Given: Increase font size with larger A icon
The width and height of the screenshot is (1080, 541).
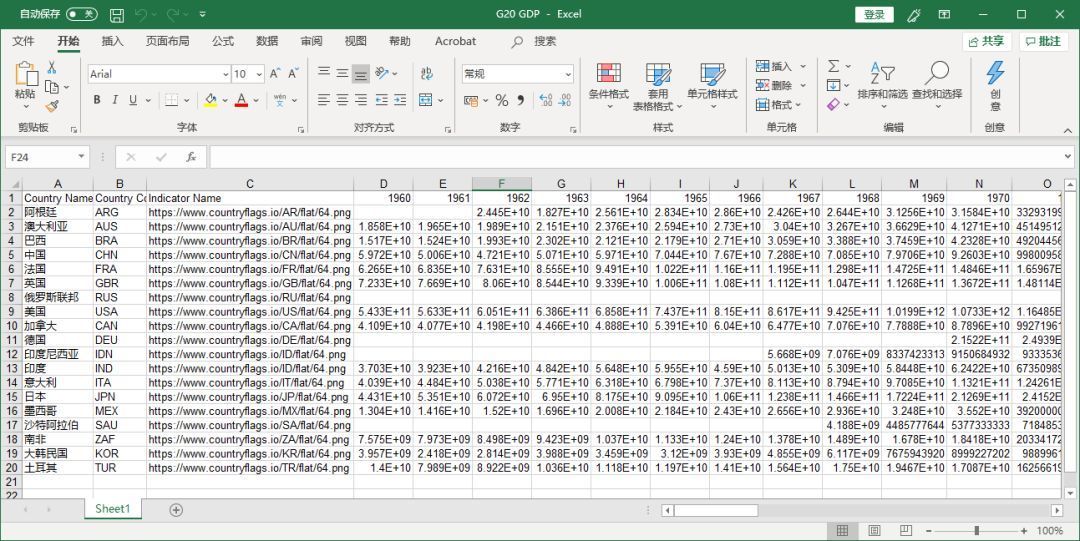Looking at the screenshot, I should click(x=275, y=74).
